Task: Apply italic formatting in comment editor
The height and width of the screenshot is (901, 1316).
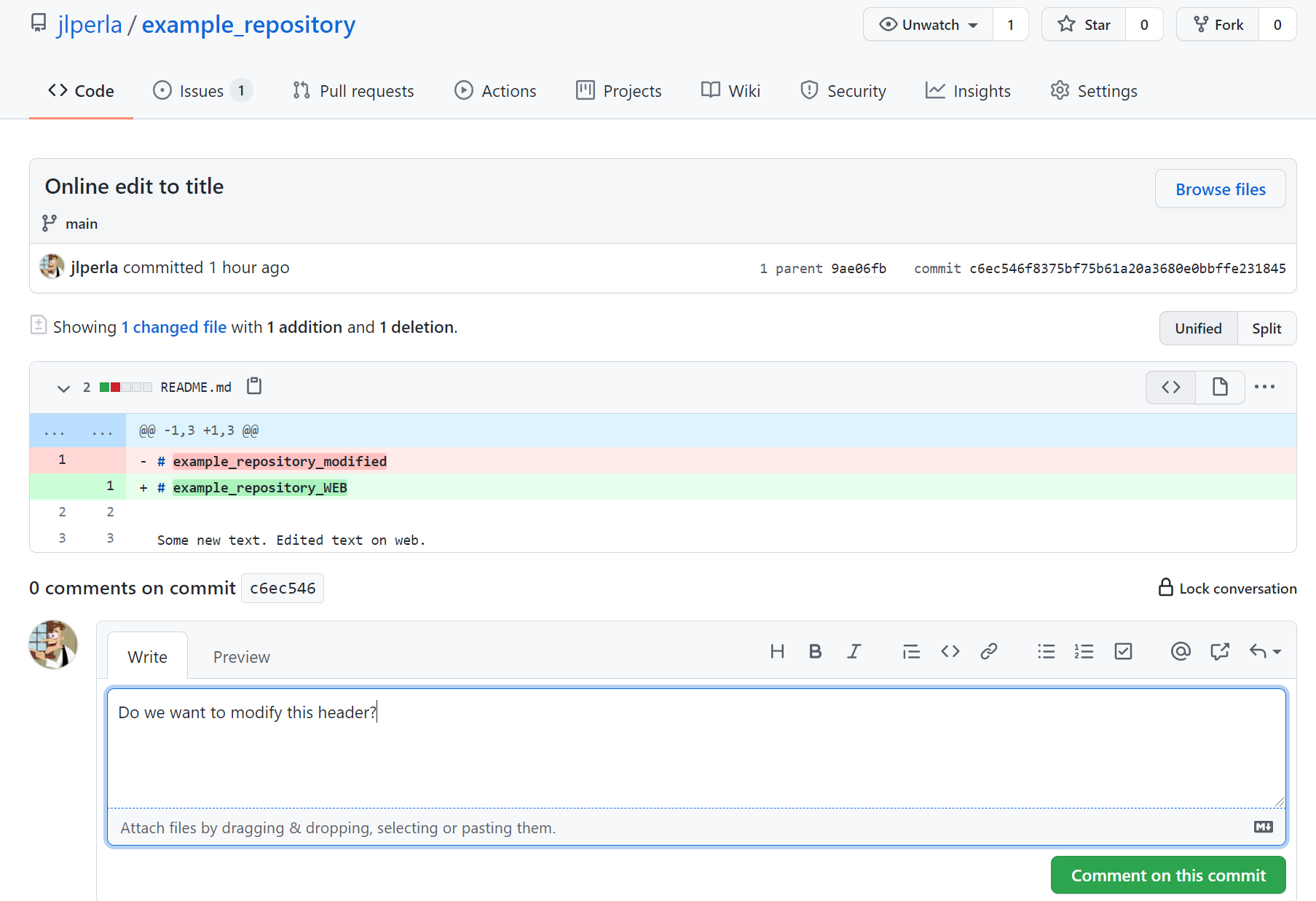Action: click(x=854, y=651)
